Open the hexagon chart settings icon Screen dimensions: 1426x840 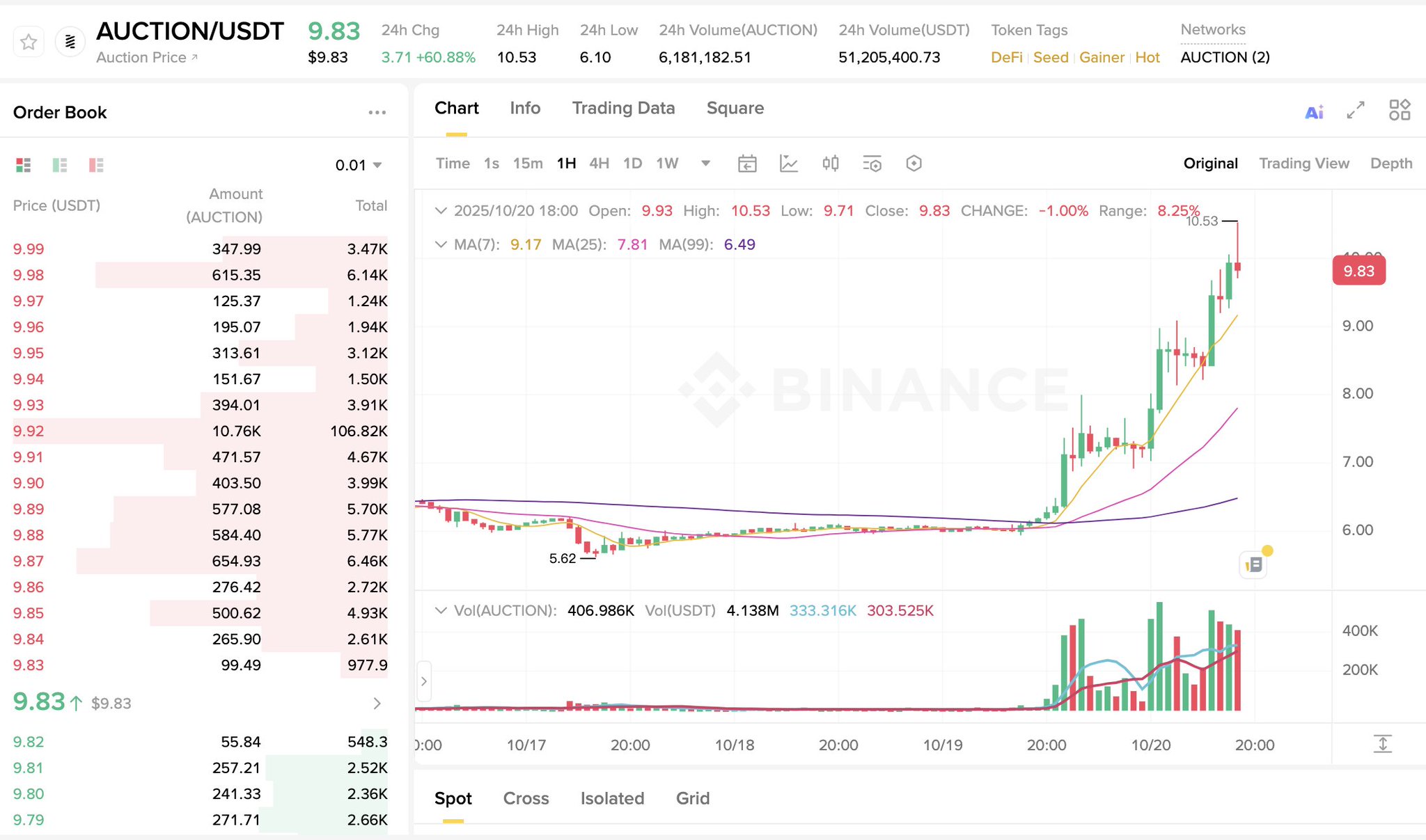pos(914,164)
